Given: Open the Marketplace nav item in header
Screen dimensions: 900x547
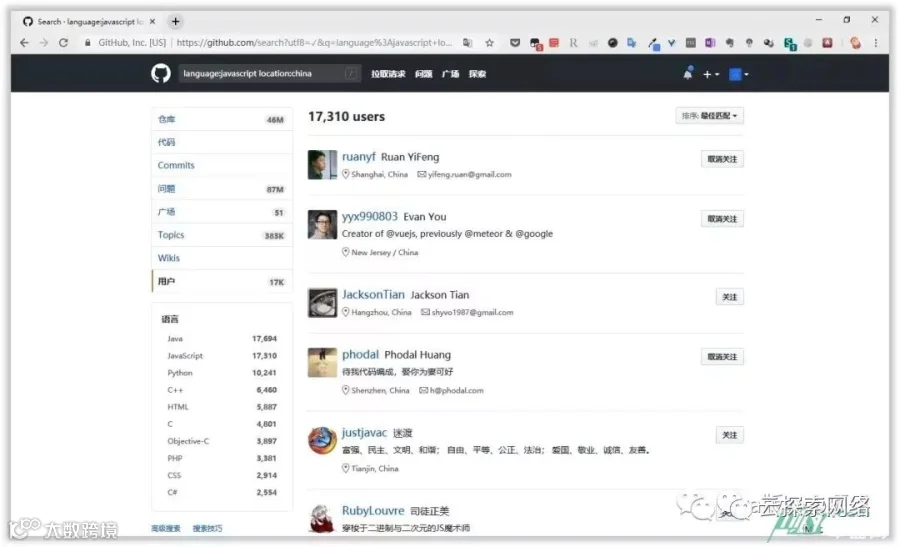Looking at the screenshot, I should point(451,74).
